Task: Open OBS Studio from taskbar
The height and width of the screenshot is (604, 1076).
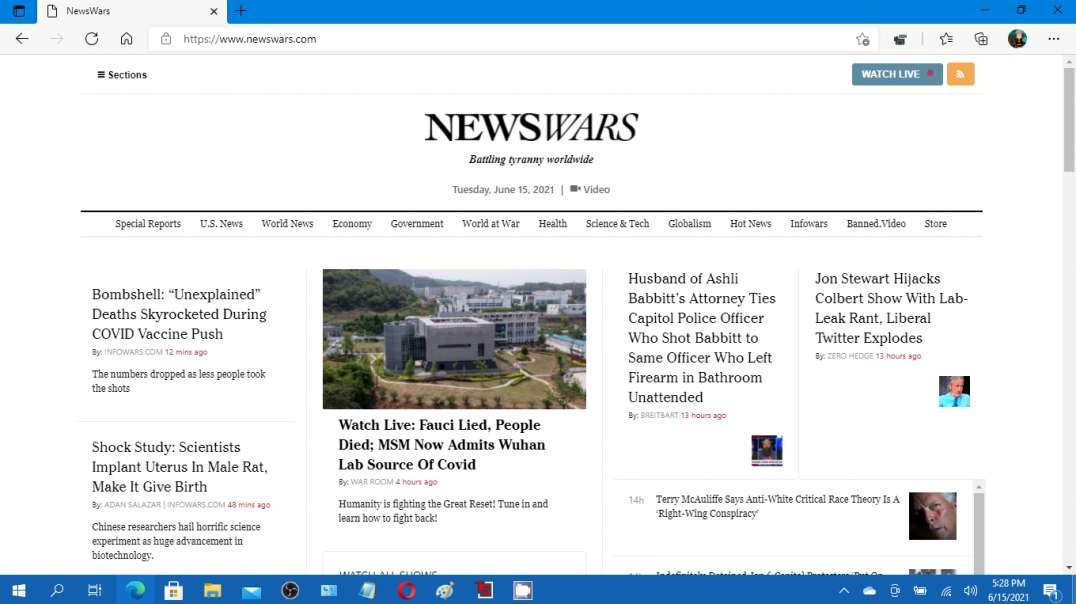Action: (290, 590)
